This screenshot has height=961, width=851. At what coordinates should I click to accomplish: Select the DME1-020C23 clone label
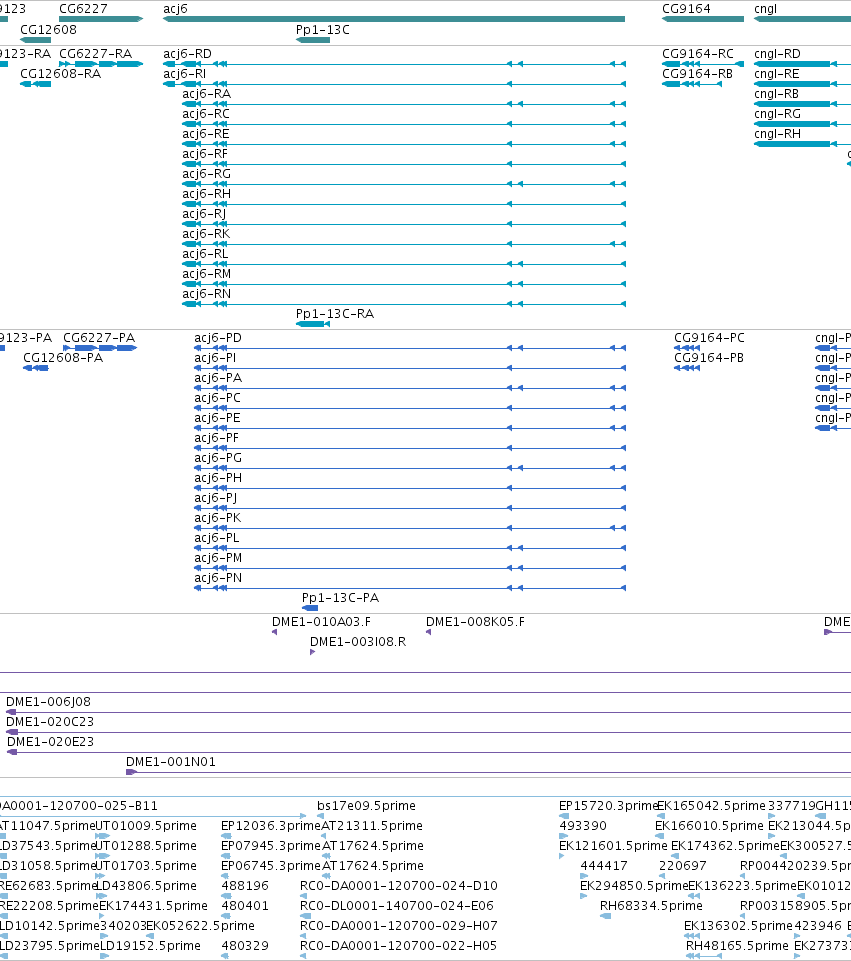pyautogui.click(x=50, y=721)
